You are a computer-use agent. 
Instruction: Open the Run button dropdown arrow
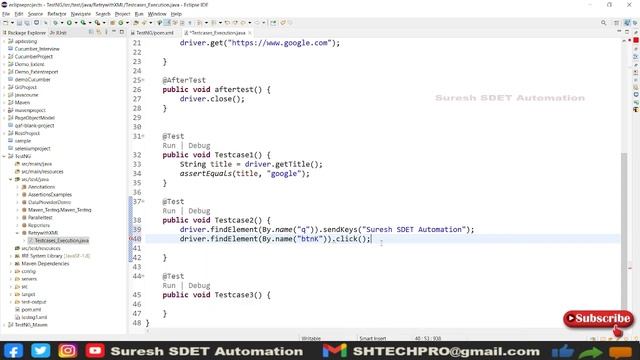76,23
